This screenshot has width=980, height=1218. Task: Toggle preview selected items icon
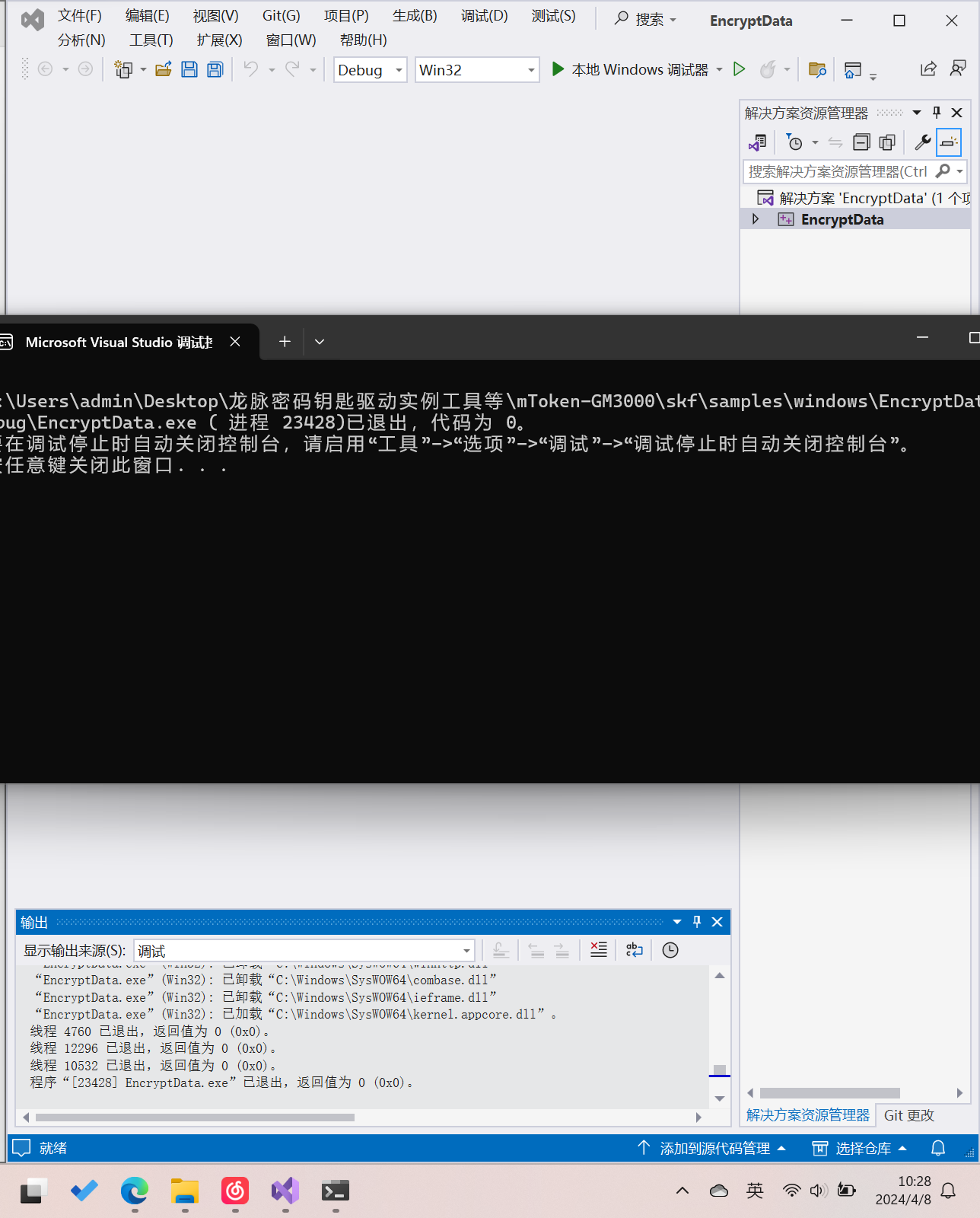pos(949,142)
